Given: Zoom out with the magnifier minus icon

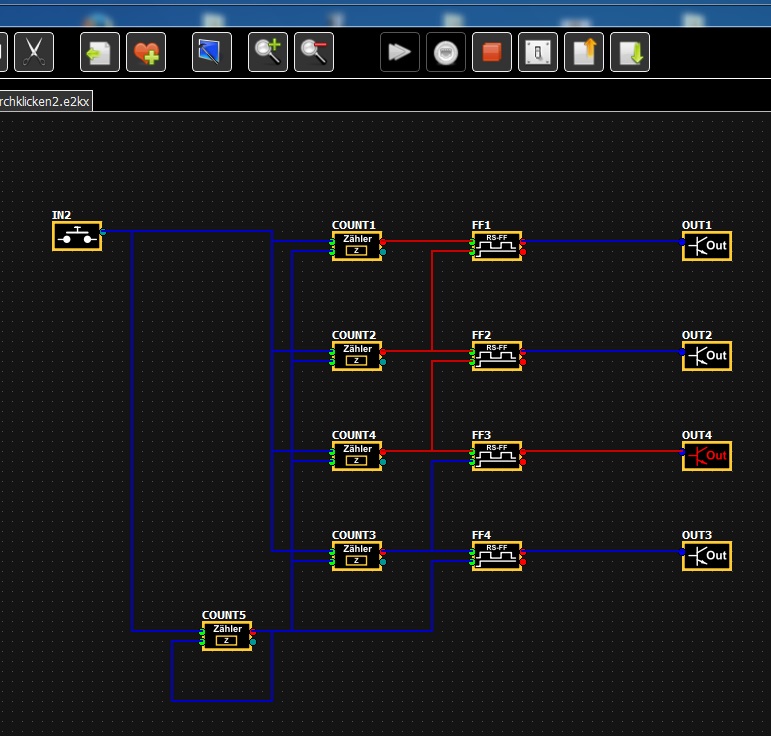Looking at the screenshot, I should point(314,52).
